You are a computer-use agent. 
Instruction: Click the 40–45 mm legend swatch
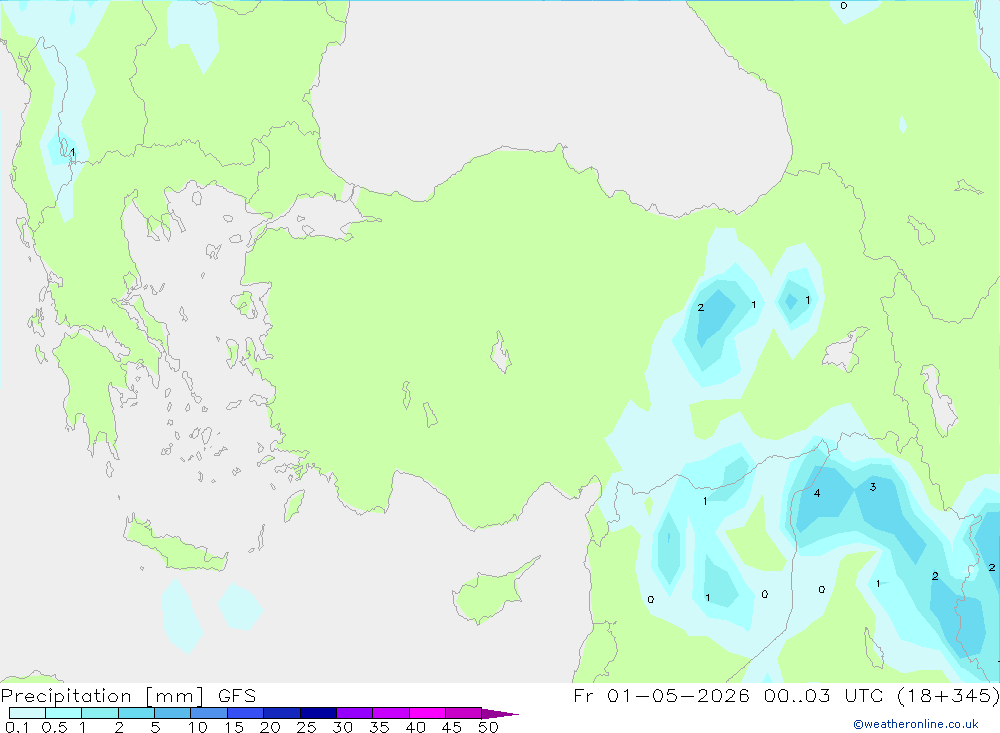[427, 713]
